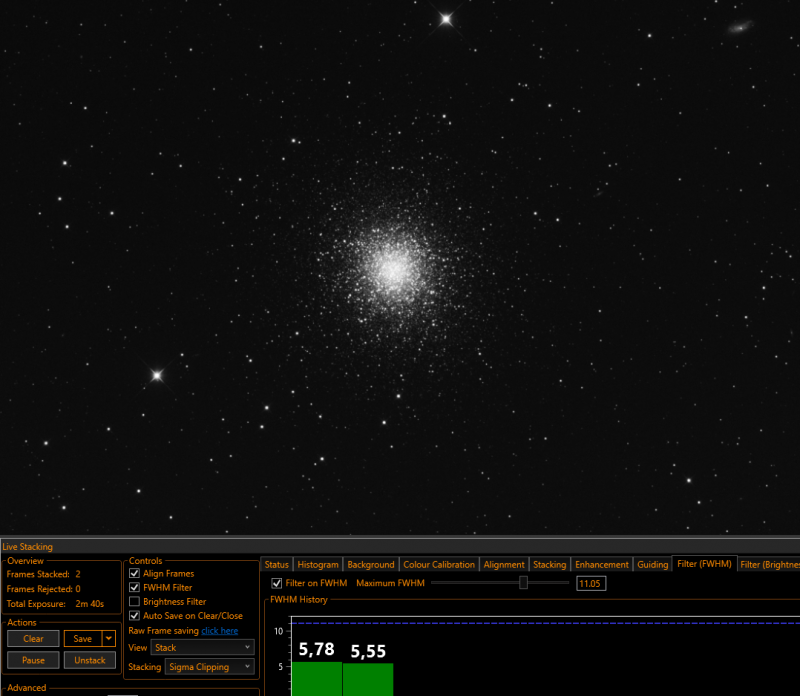This screenshot has height=696, width=800.
Task: Click the FWHM History label
Action: pyautogui.click(x=298, y=600)
